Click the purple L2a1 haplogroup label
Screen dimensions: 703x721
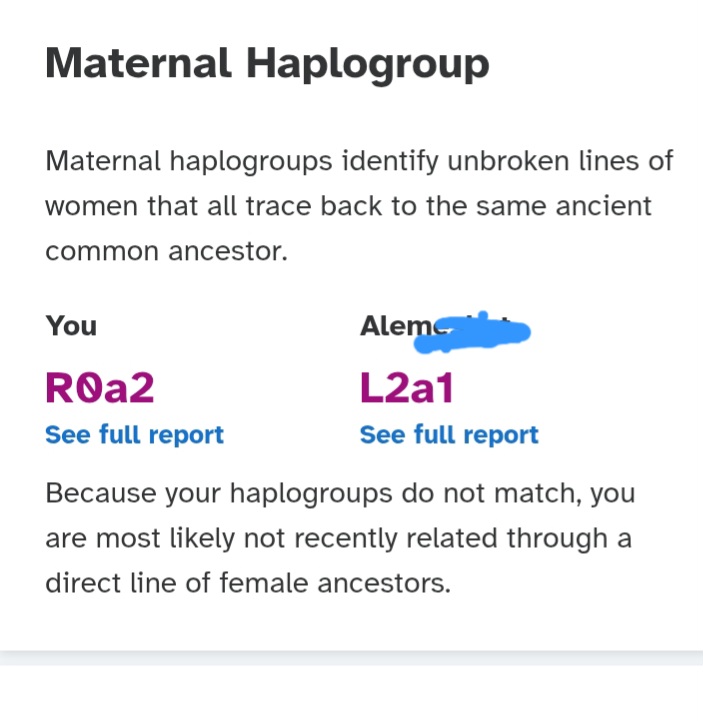[x=407, y=388]
